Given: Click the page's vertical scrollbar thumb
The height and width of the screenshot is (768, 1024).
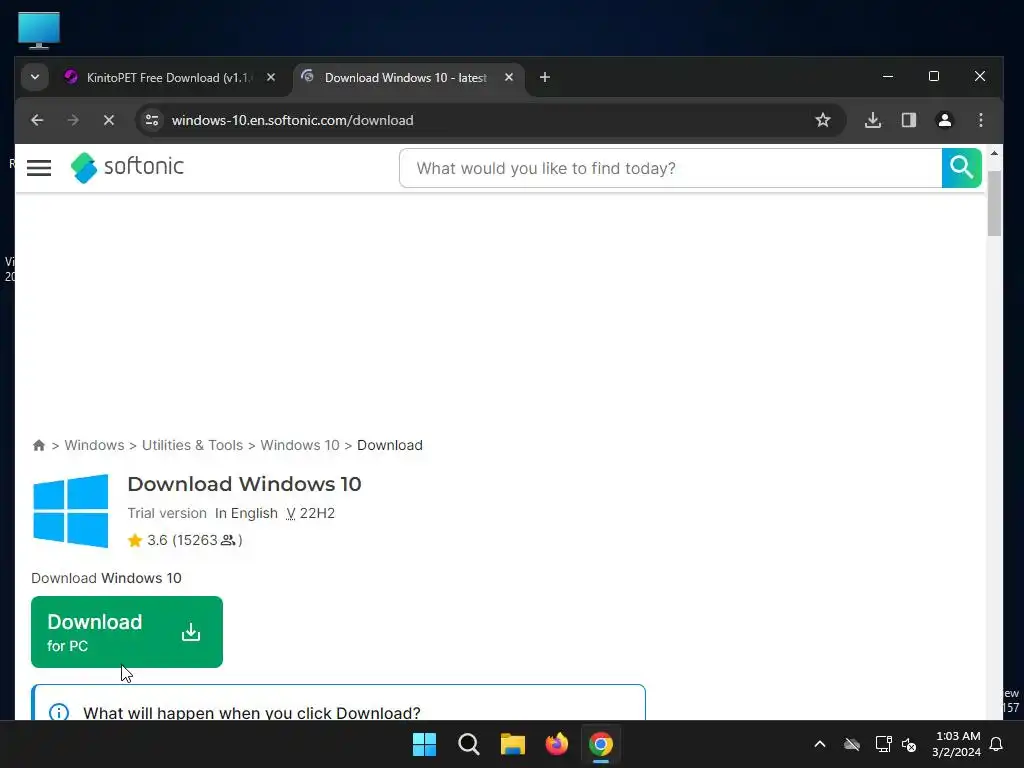Looking at the screenshot, I should tap(994, 203).
